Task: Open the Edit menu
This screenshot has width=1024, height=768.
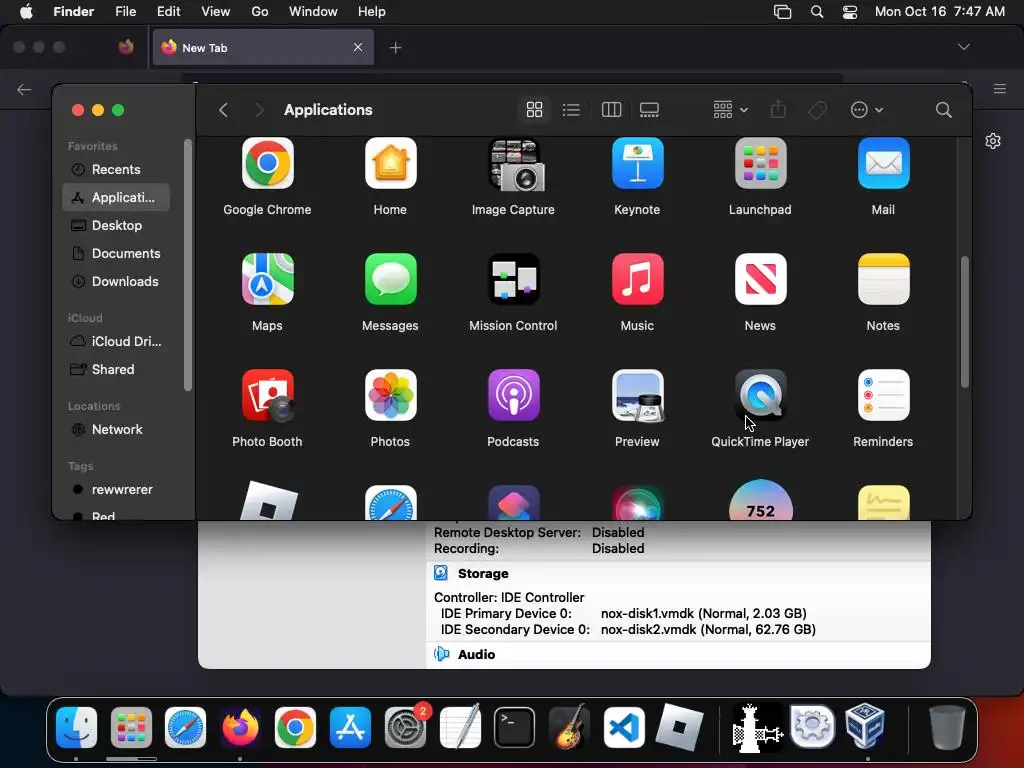Action: [x=168, y=12]
